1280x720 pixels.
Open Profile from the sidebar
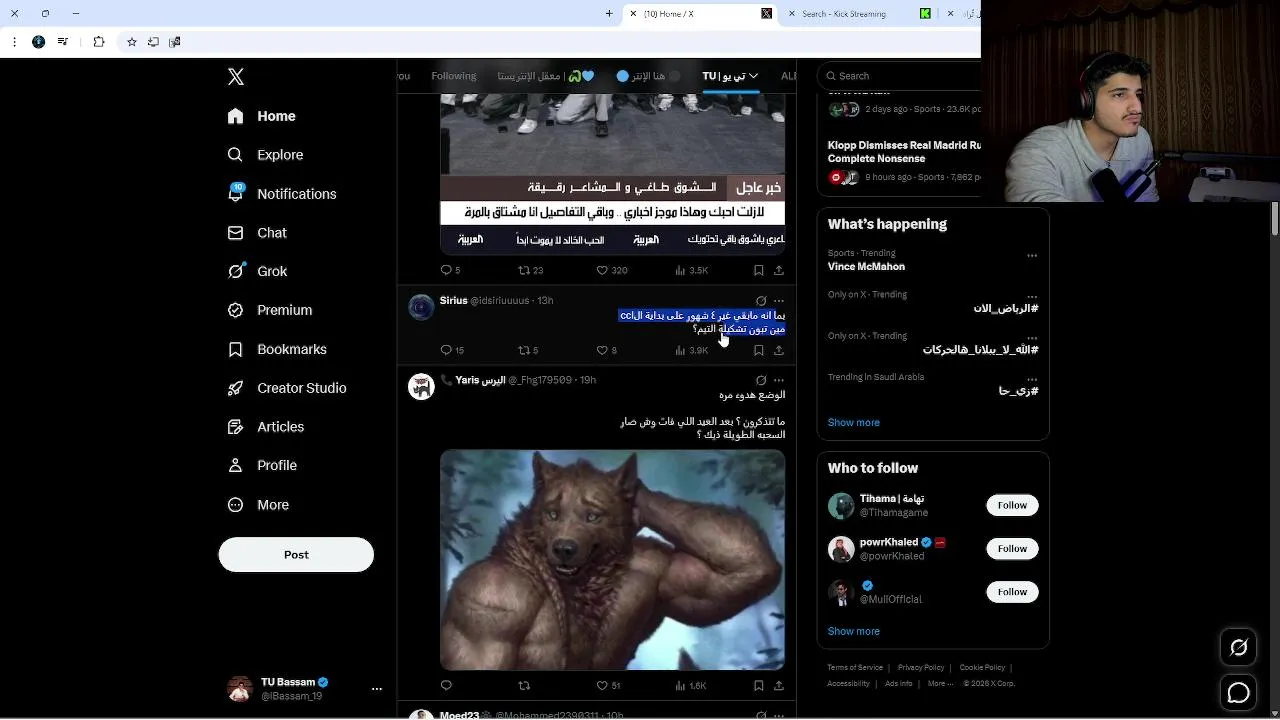[263, 466]
